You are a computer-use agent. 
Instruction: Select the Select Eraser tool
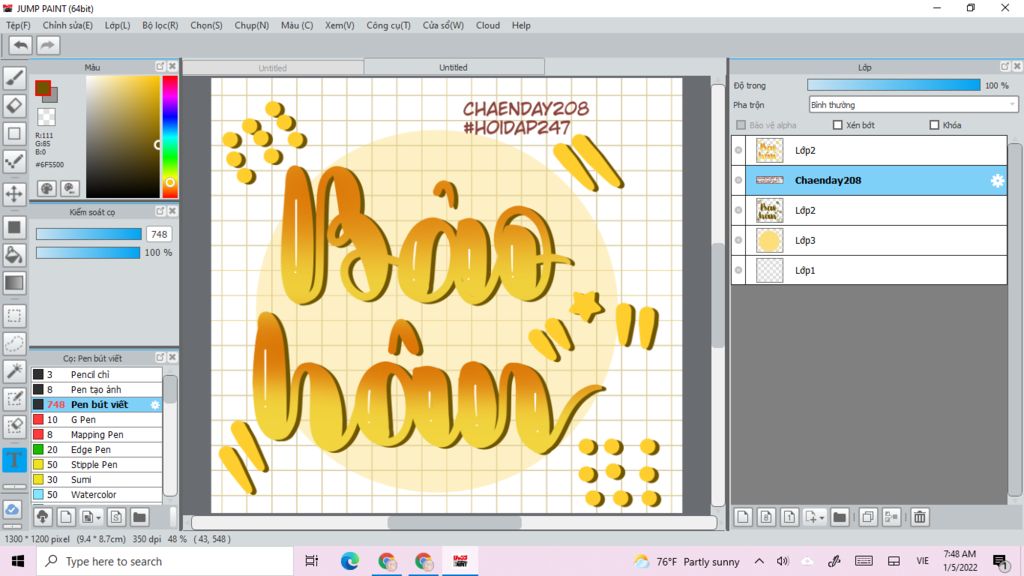14,427
